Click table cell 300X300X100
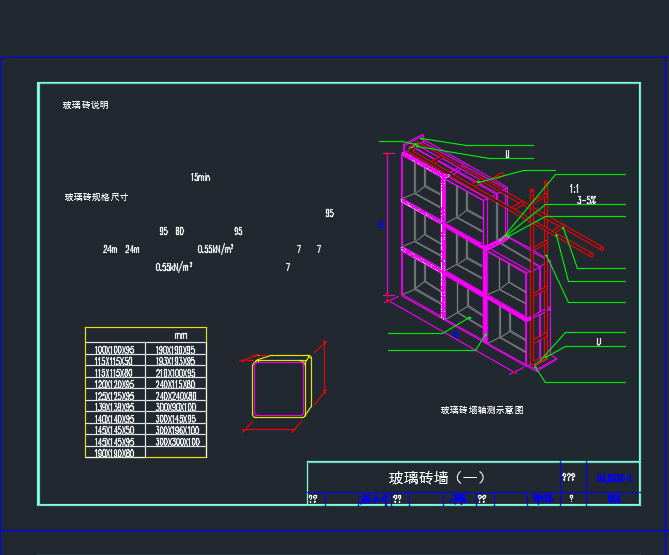 tap(177, 442)
